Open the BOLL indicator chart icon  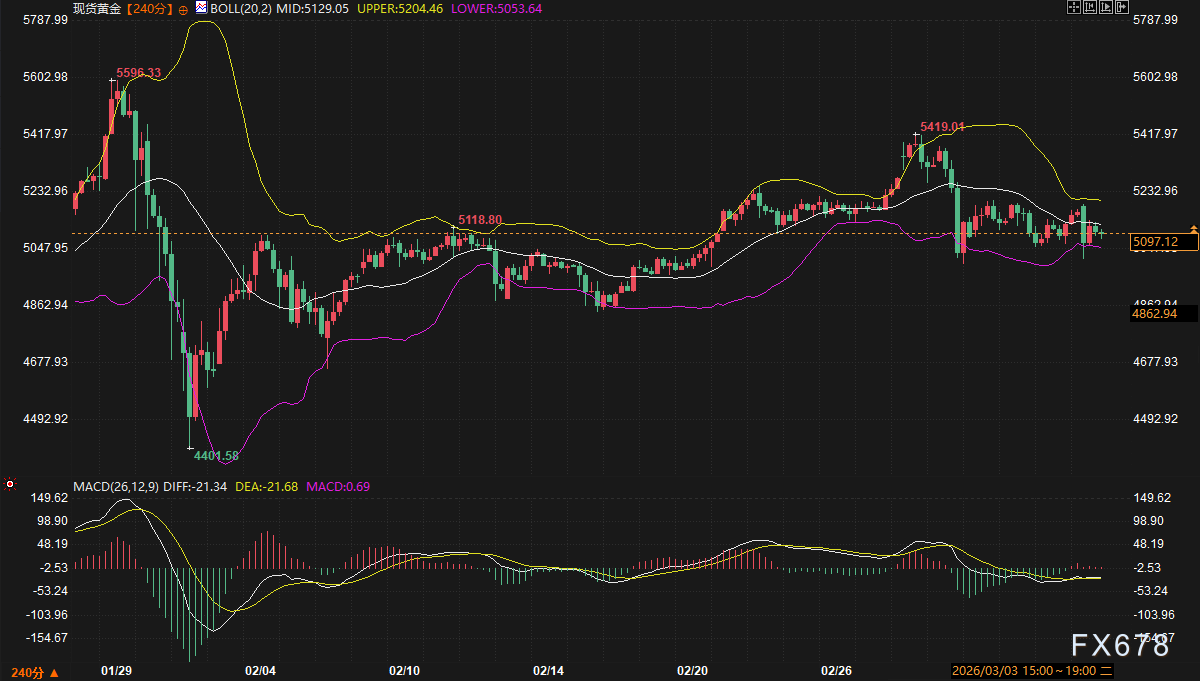pyautogui.click(x=200, y=8)
